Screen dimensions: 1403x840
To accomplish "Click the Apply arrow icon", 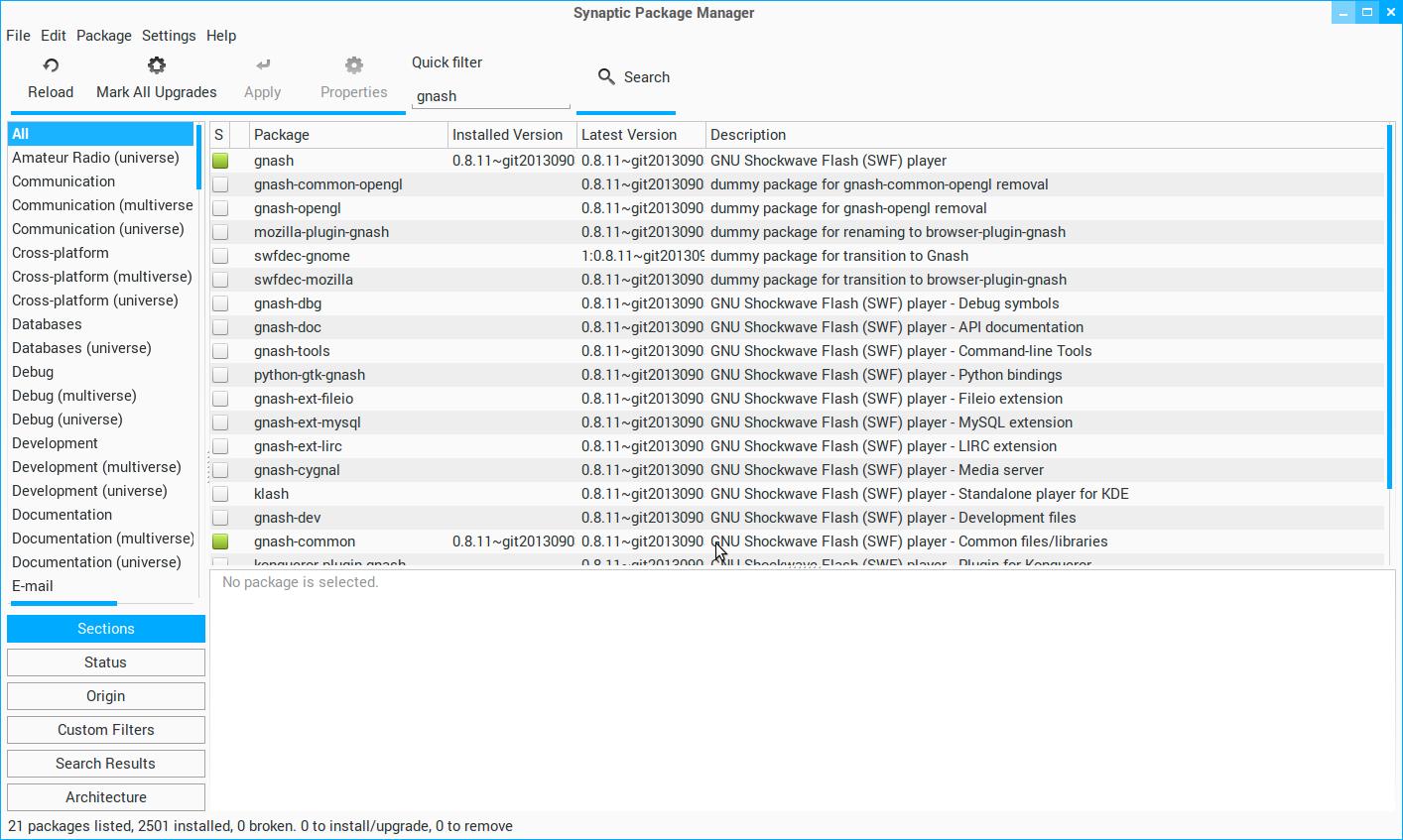I will tap(263, 65).
